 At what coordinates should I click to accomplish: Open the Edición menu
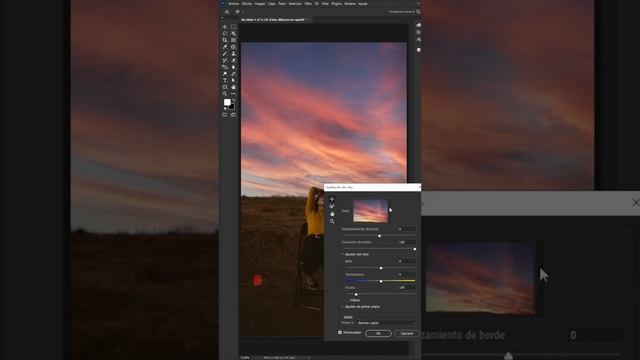point(247,4)
